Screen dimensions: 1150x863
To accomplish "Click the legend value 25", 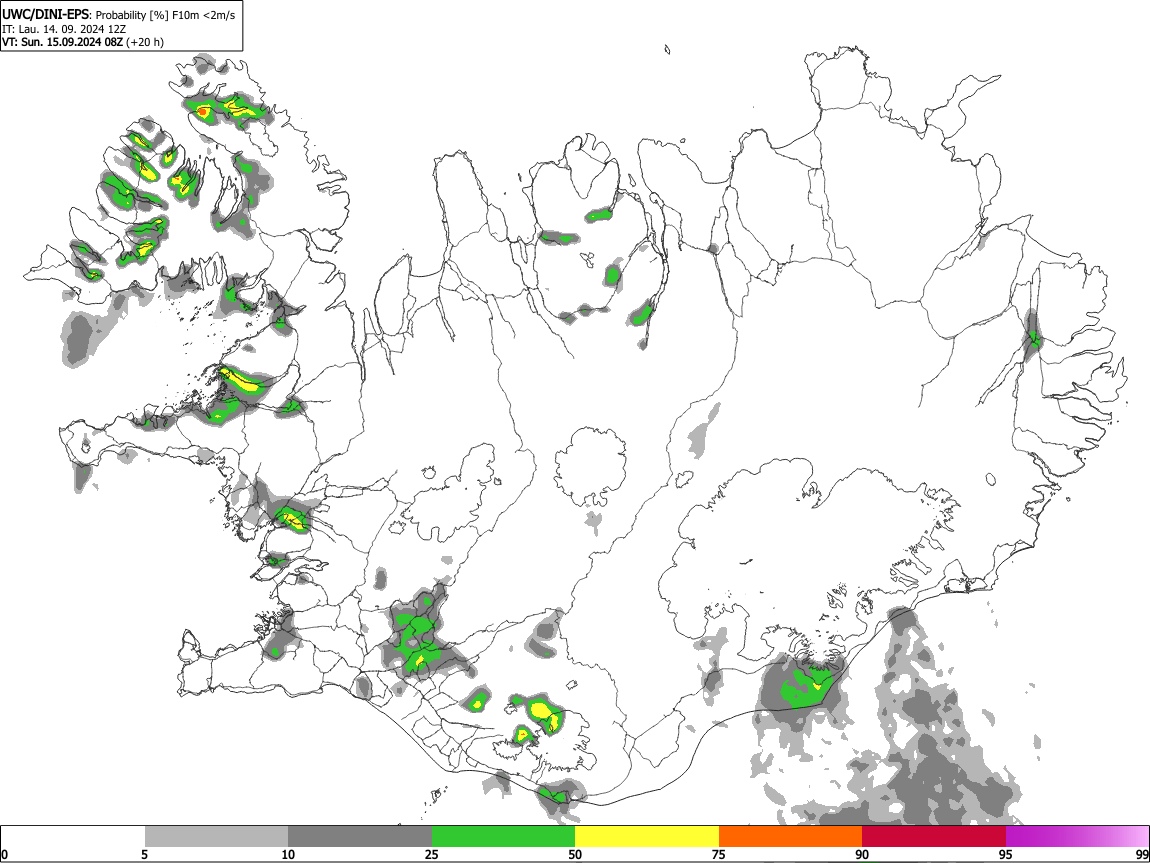I will [431, 855].
